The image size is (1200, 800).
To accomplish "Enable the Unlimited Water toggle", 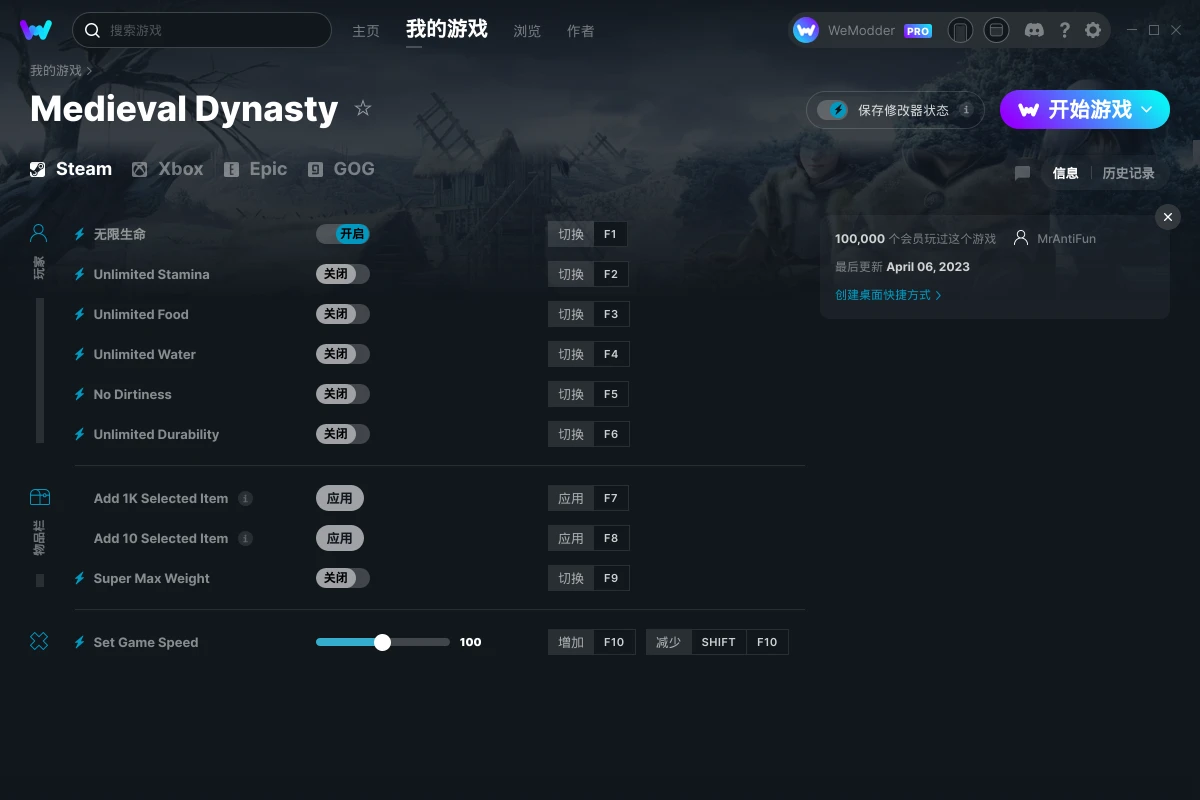I will tap(343, 354).
